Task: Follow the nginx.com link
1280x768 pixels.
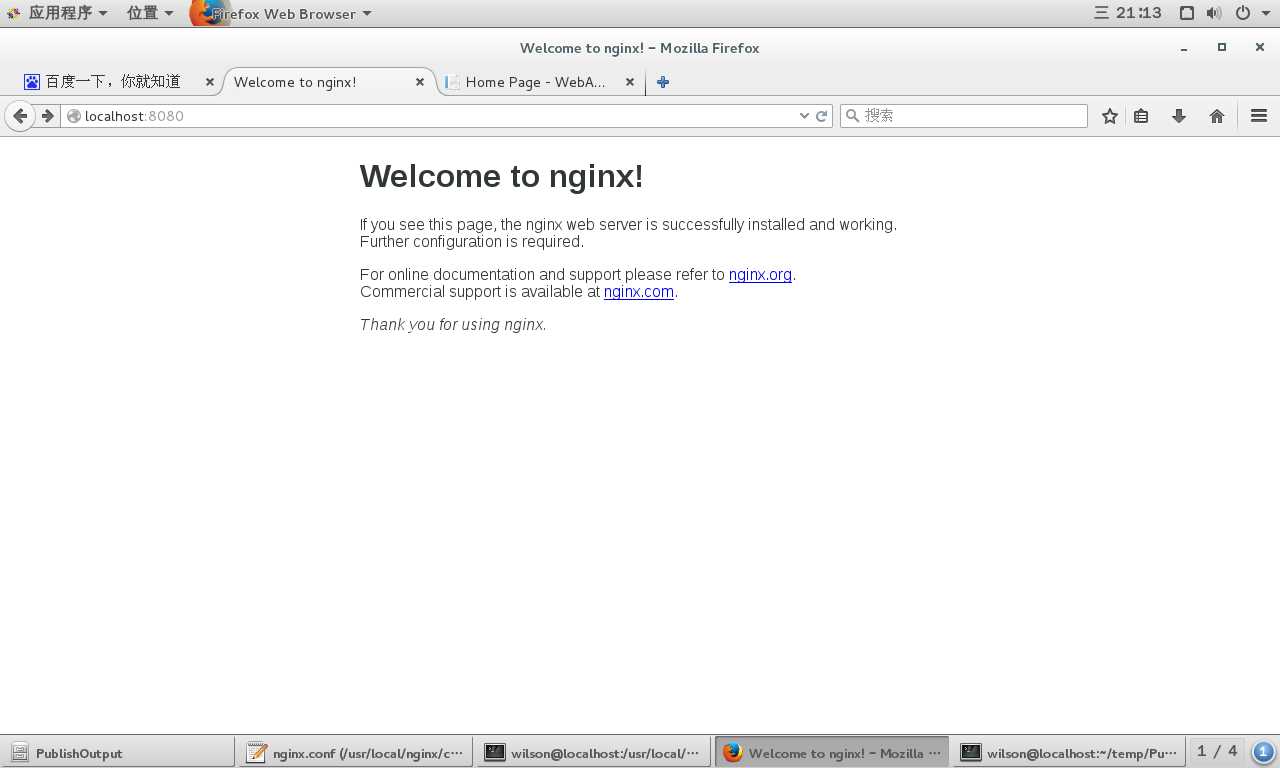Action: point(638,292)
